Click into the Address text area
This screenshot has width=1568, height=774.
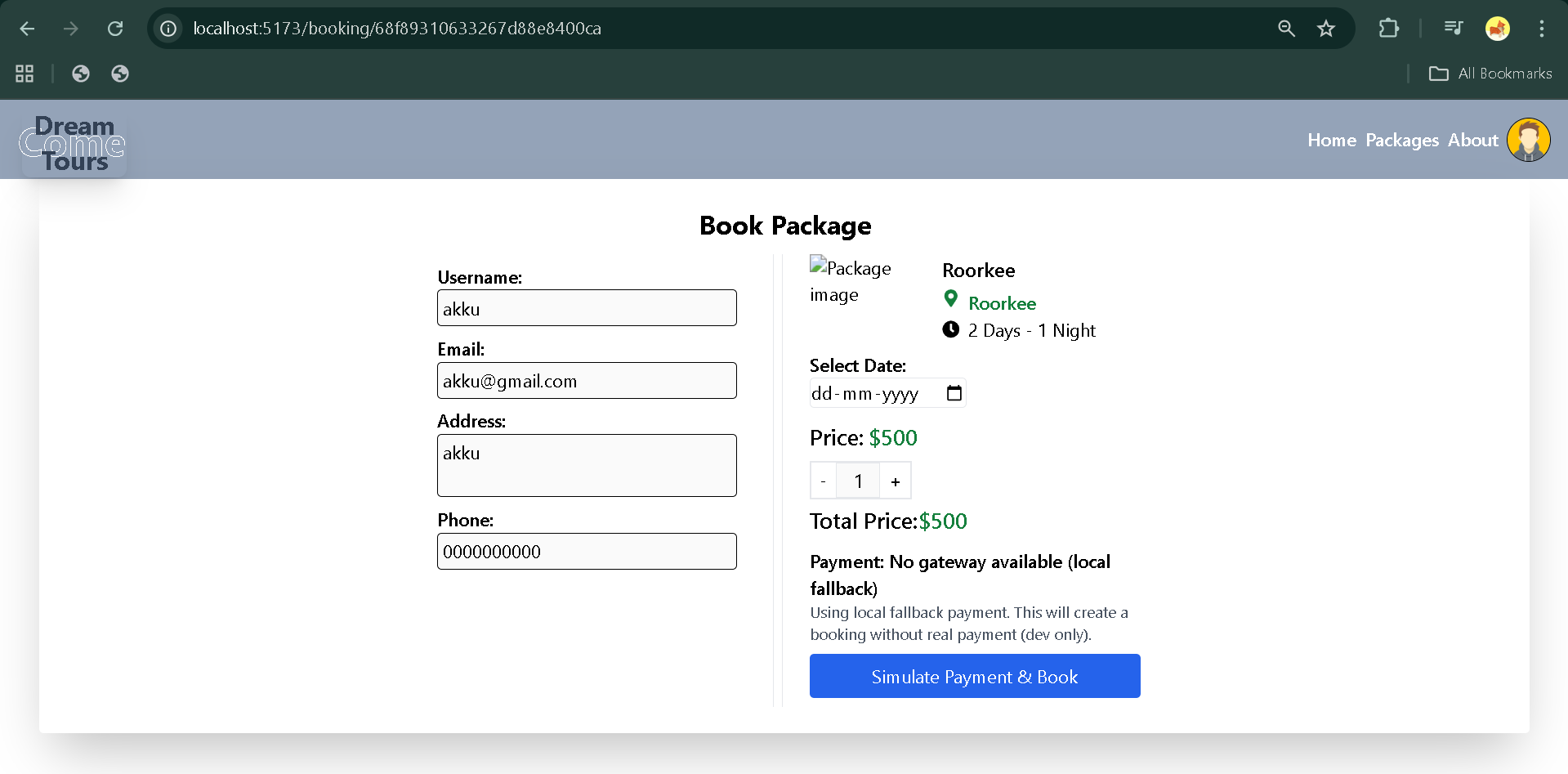(x=587, y=465)
